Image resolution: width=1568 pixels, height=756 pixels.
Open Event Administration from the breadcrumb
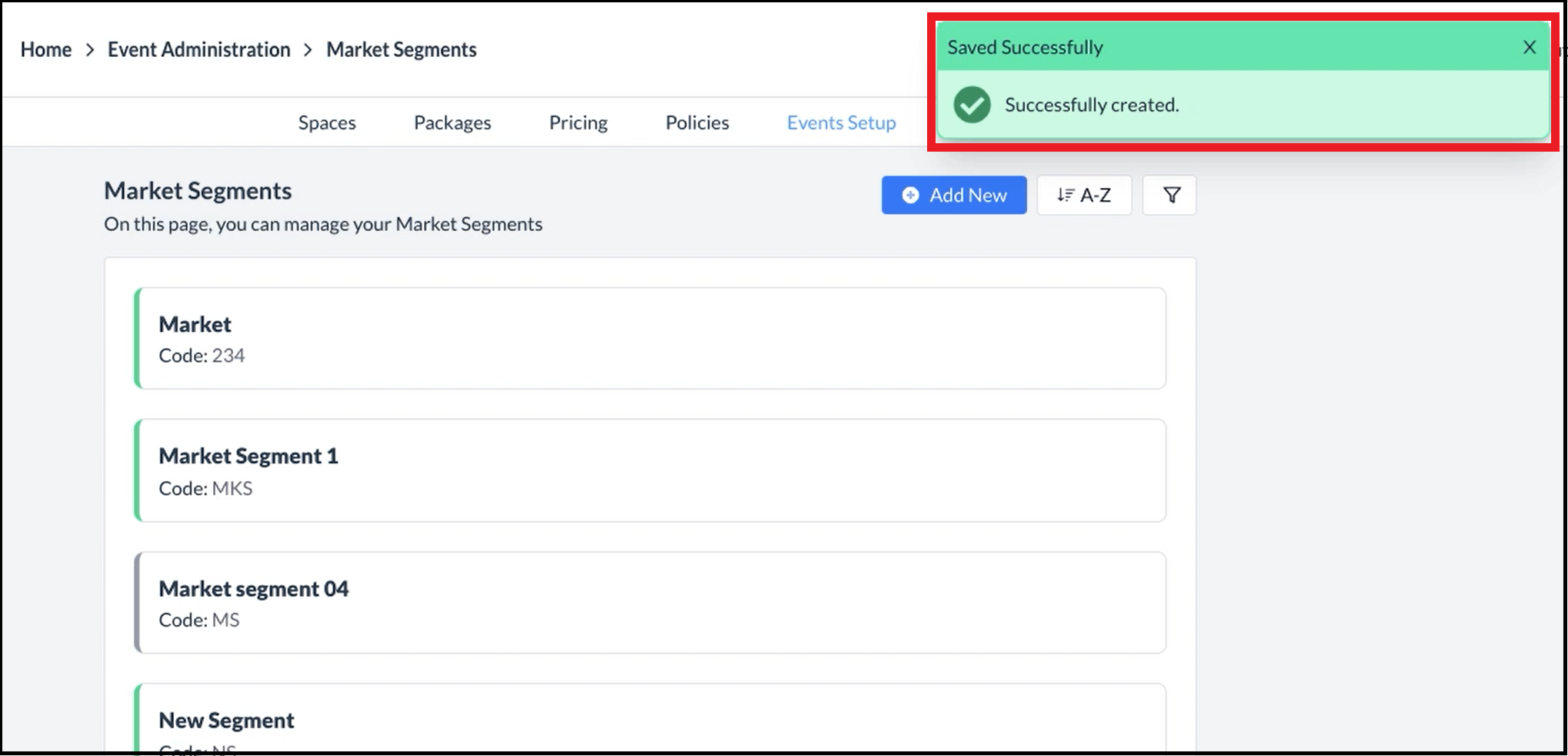coord(199,50)
